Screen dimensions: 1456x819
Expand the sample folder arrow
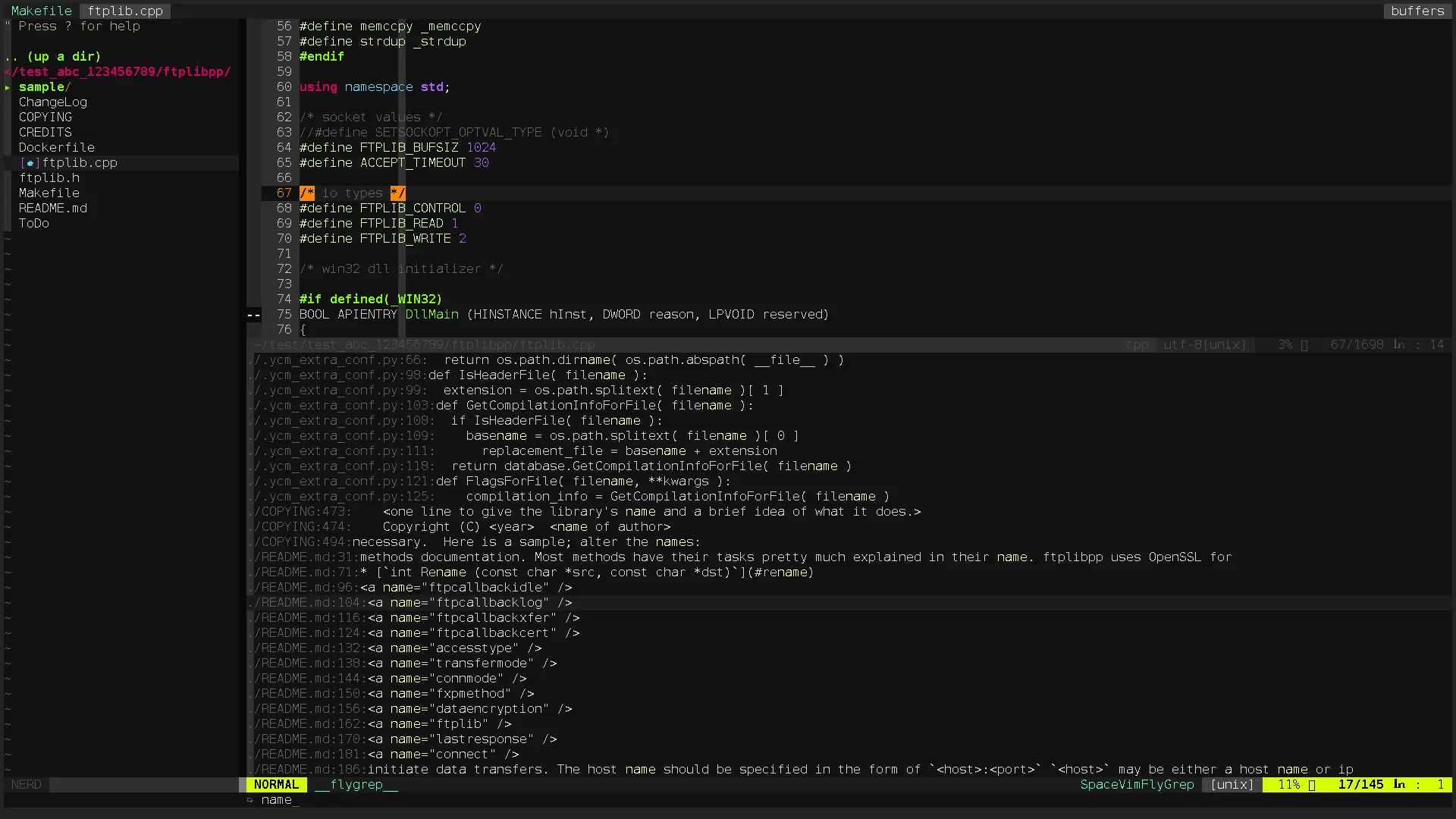[8, 87]
